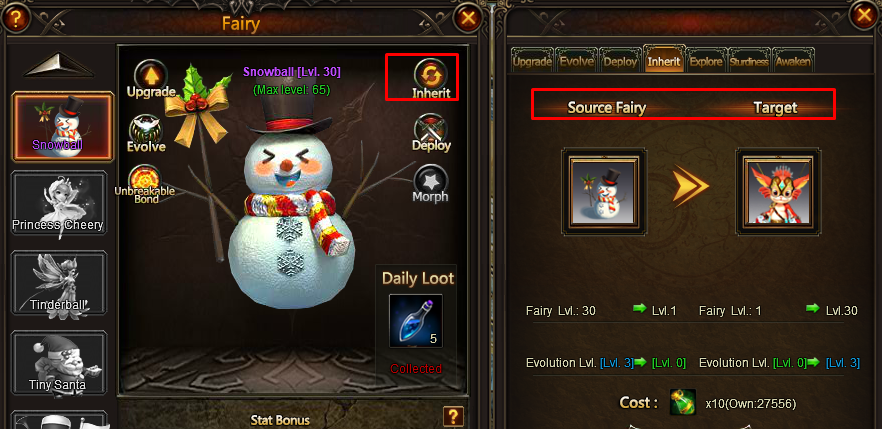The width and height of the screenshot is (882, 429).
Task: Click the green potion cost item icon
Action: click(x=683, y=403)
